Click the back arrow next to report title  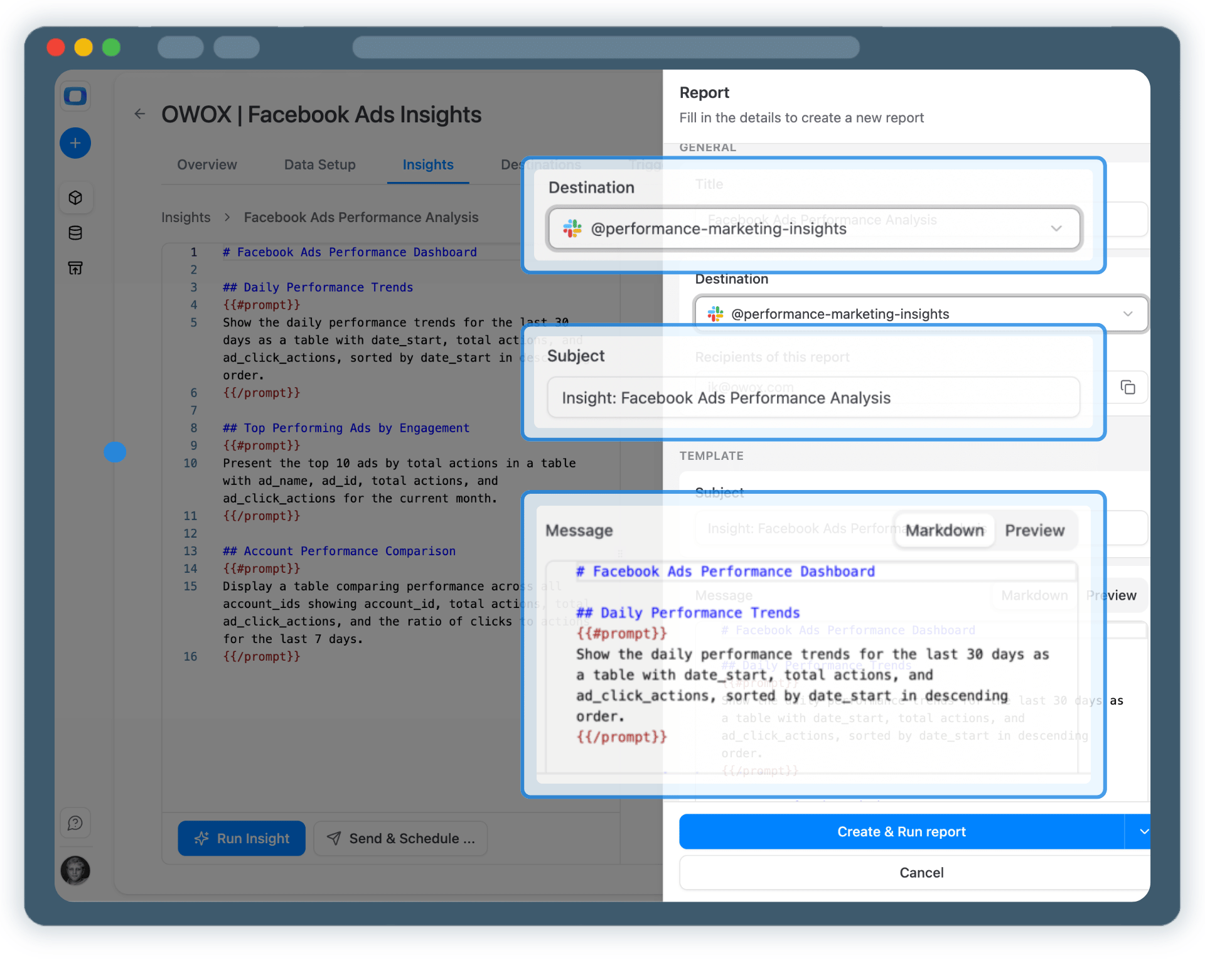click(x=139, y=114)
